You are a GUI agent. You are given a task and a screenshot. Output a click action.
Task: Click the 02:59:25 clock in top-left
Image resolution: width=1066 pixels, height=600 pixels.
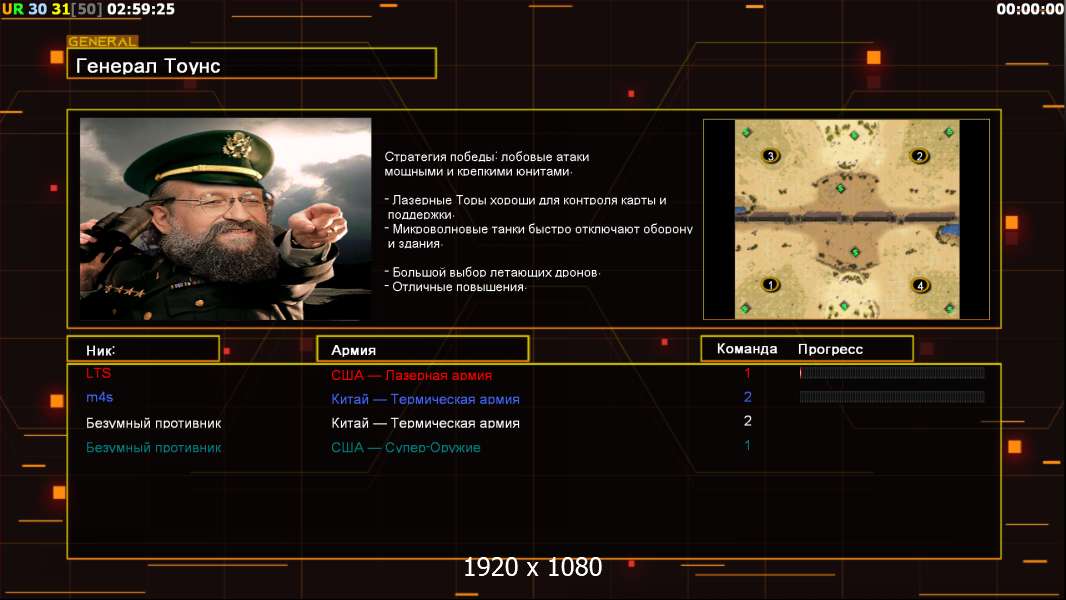[141, 10]
